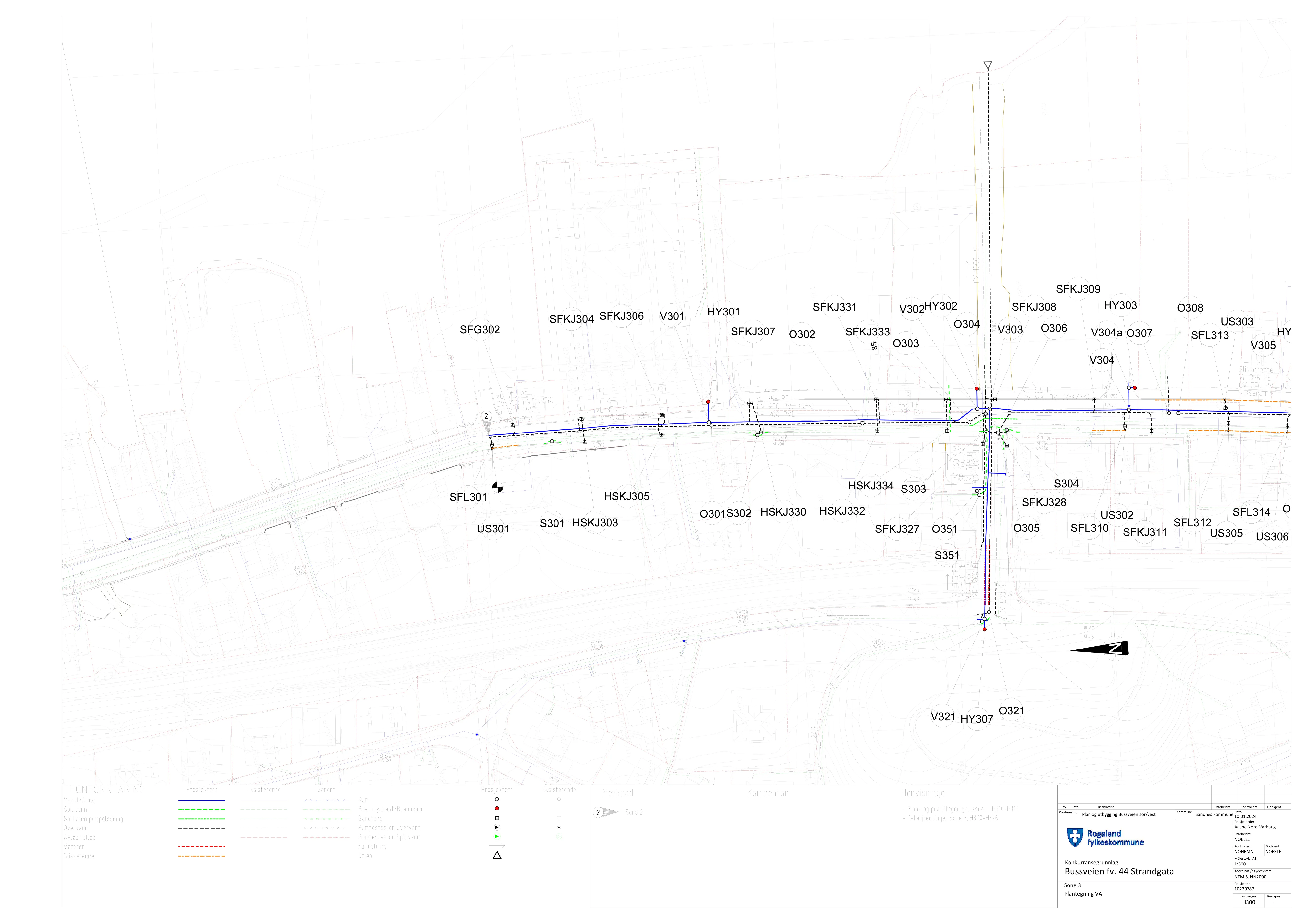Click the SFL312 label
Viewport: 1307px width, 924px height.
[1193, 523]
